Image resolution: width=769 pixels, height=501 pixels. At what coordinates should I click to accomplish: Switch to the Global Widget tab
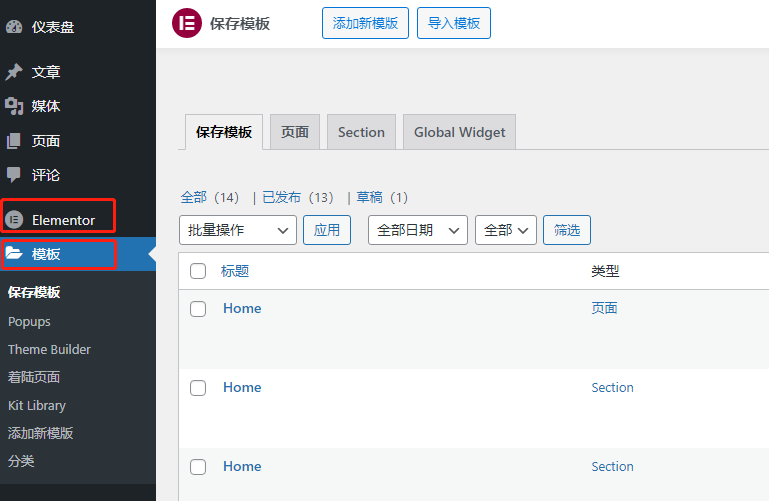[459, 132]
